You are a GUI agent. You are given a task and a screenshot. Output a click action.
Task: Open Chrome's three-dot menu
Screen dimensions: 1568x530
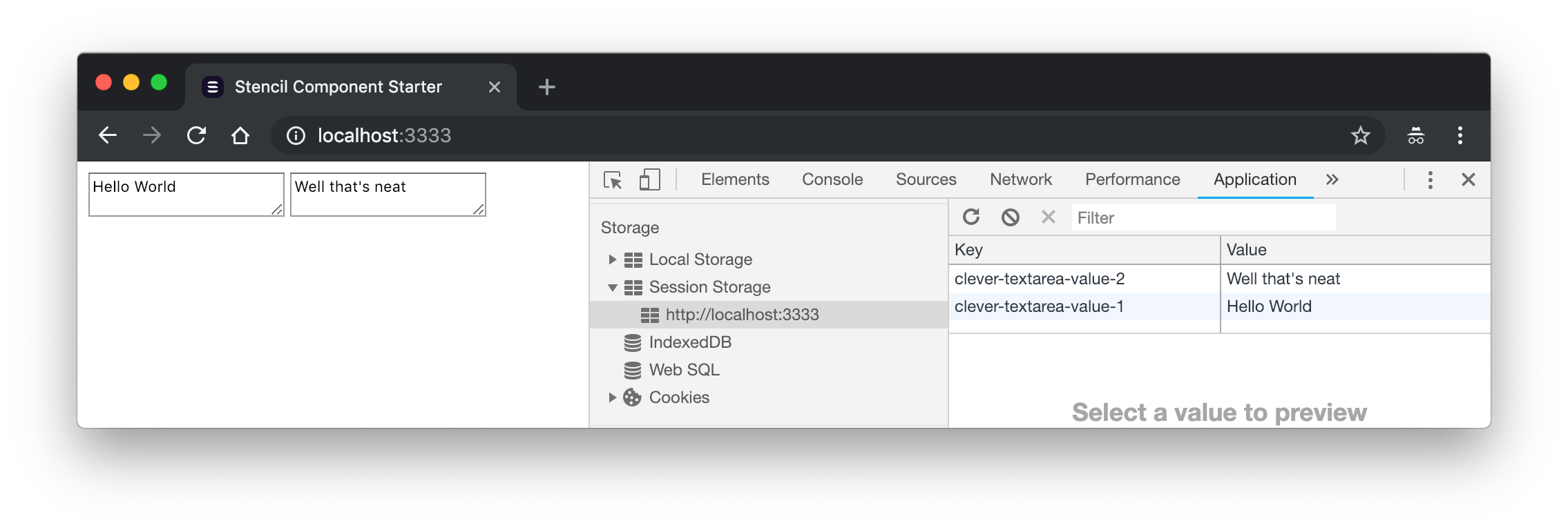click(1460, 135)
